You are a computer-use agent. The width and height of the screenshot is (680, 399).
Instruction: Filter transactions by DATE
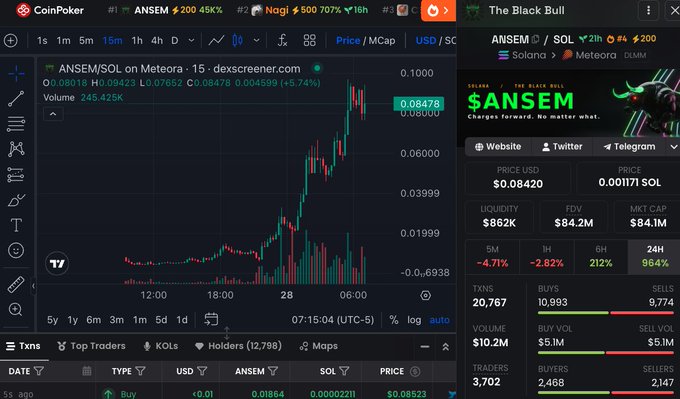(39, 371)
